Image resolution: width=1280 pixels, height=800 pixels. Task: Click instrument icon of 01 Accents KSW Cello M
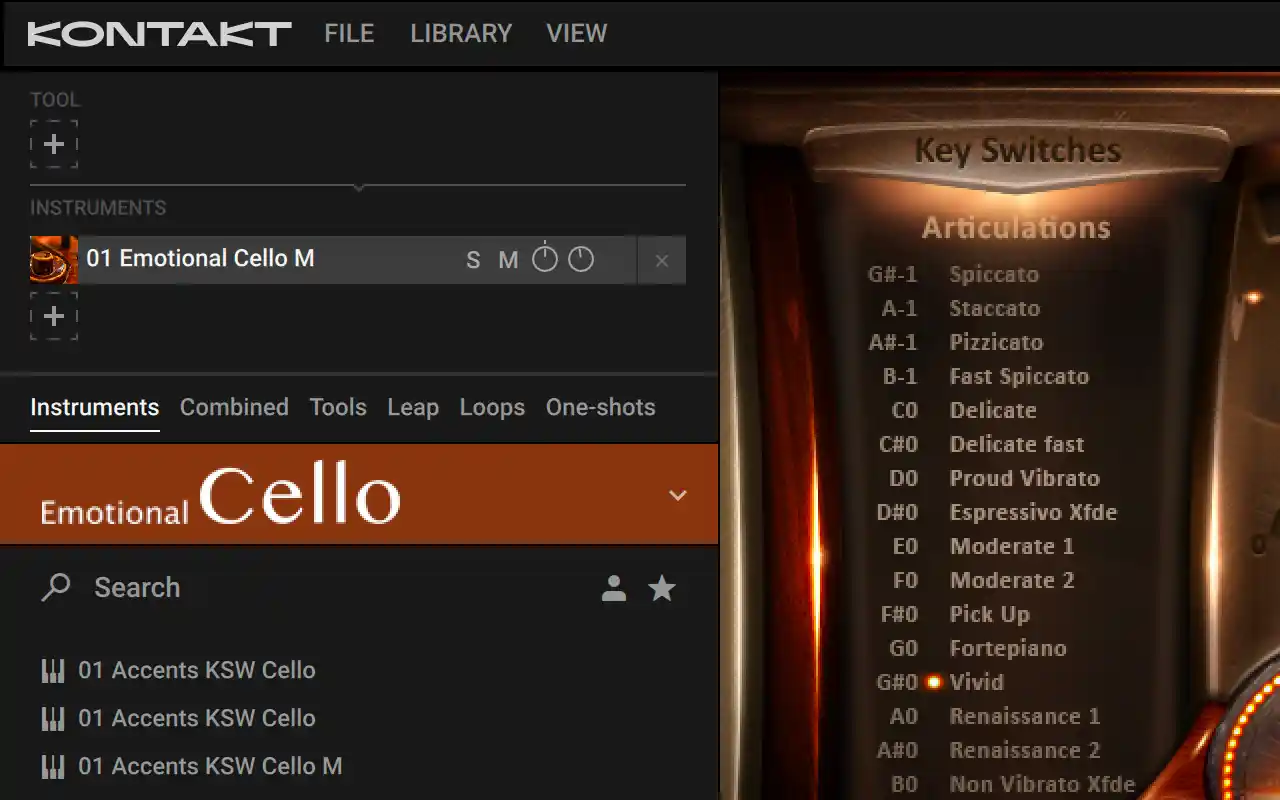(53, 767)
